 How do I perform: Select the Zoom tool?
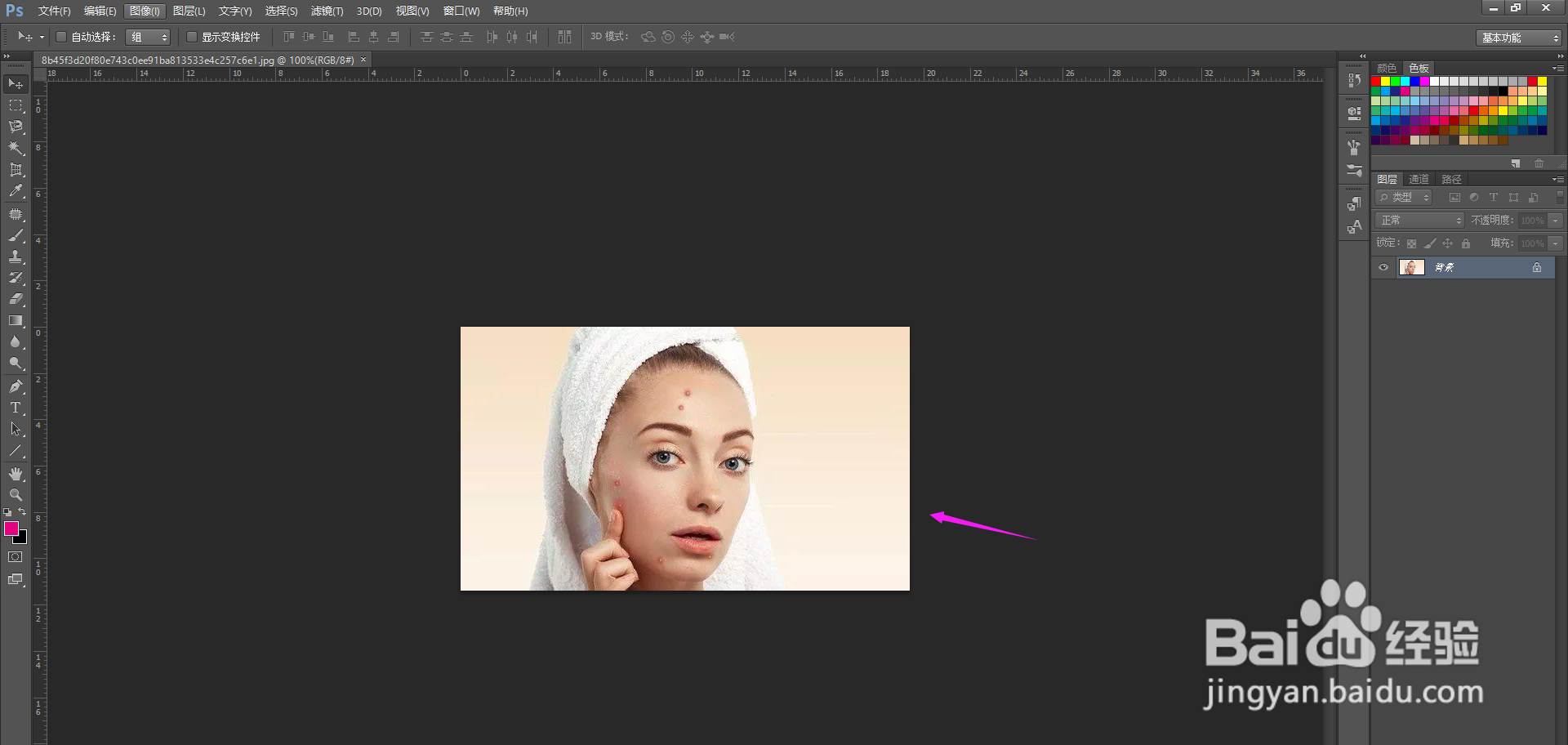pyautogui.click(x=16, y=495)
